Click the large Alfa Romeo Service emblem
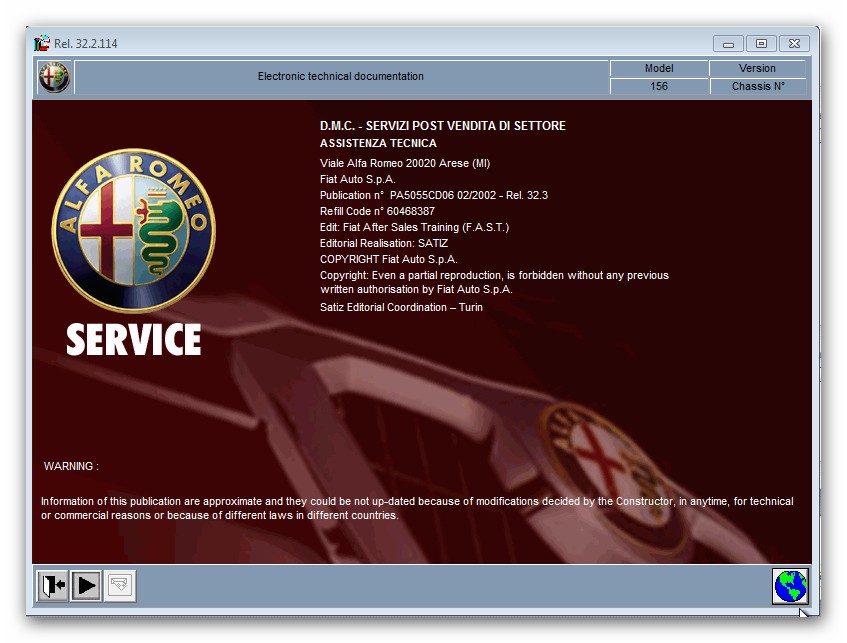847x643 pixels. (x=133, y=229)
